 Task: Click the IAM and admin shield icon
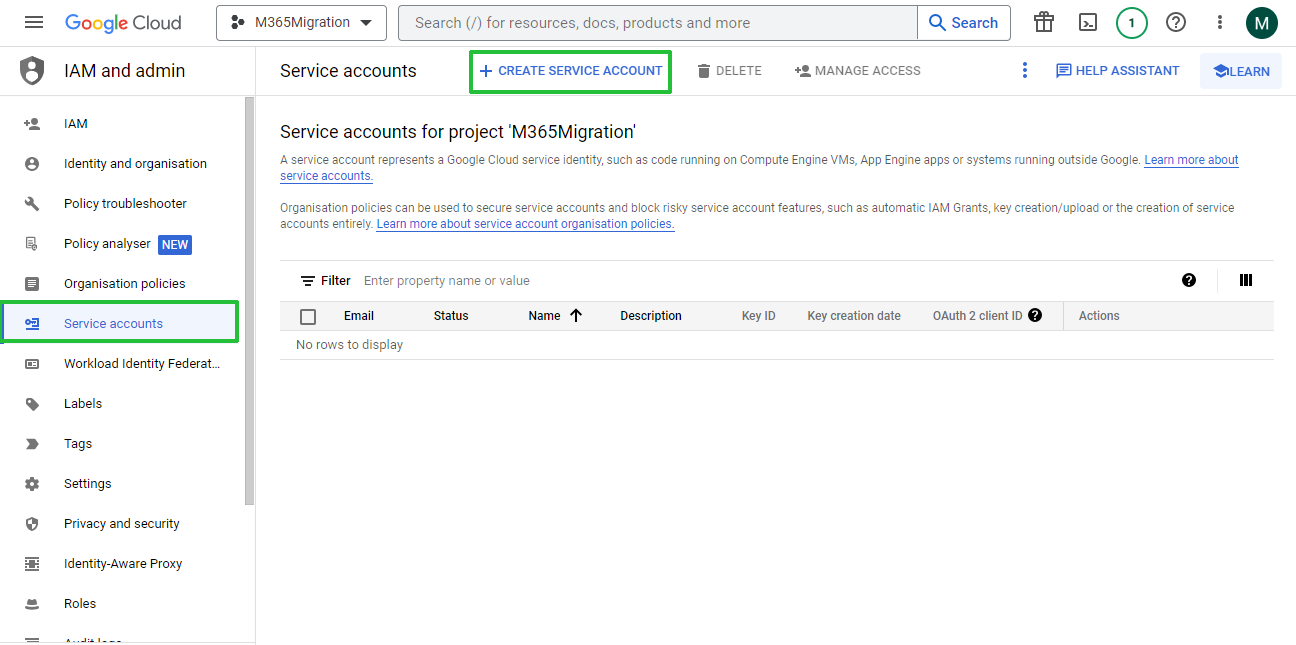(x=32, y=71)
